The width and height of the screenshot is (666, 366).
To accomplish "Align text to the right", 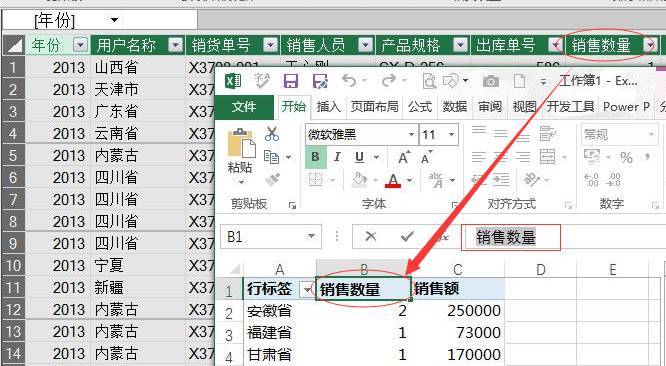I will tap(523, 158).
